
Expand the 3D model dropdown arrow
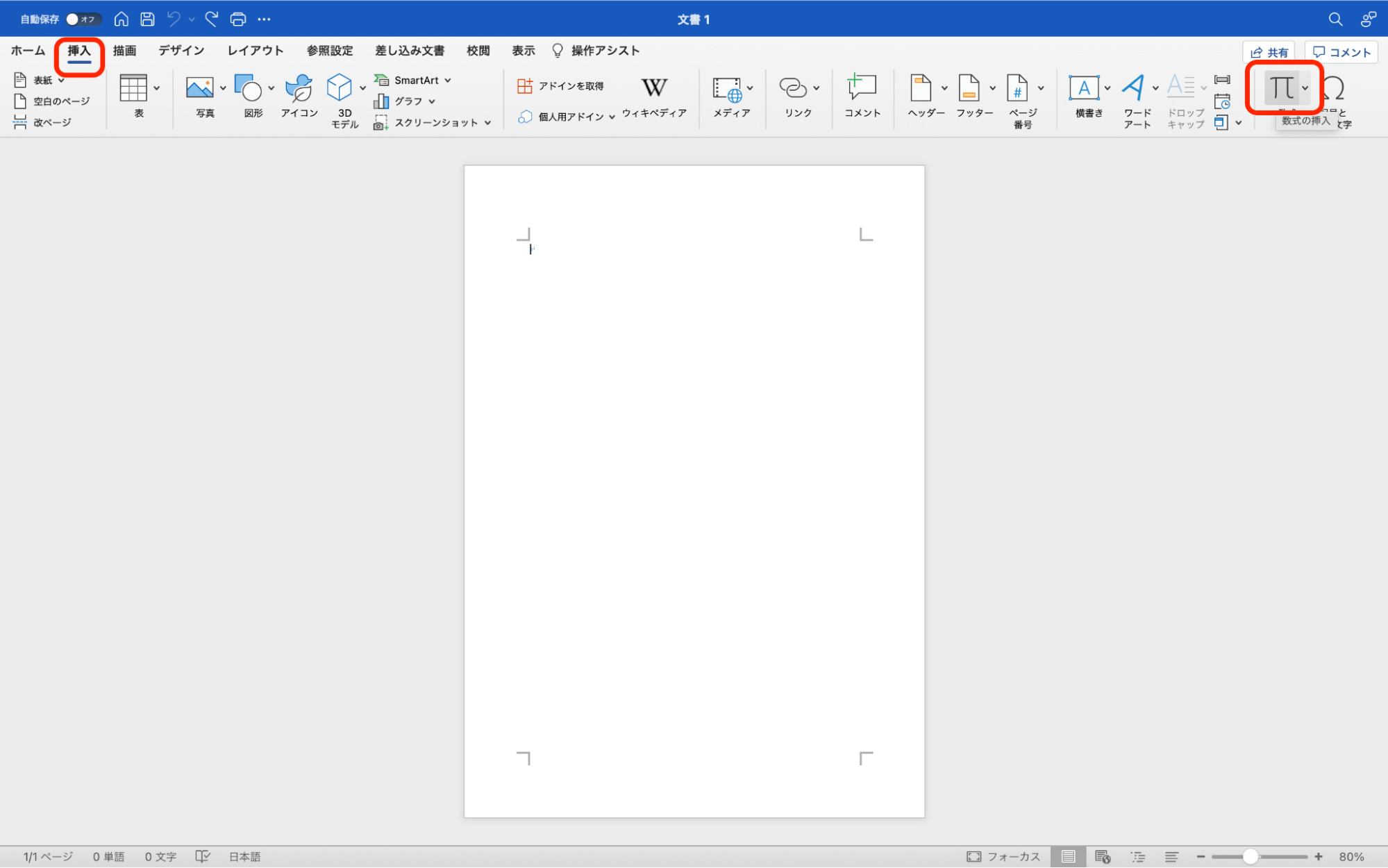point(362,88)
